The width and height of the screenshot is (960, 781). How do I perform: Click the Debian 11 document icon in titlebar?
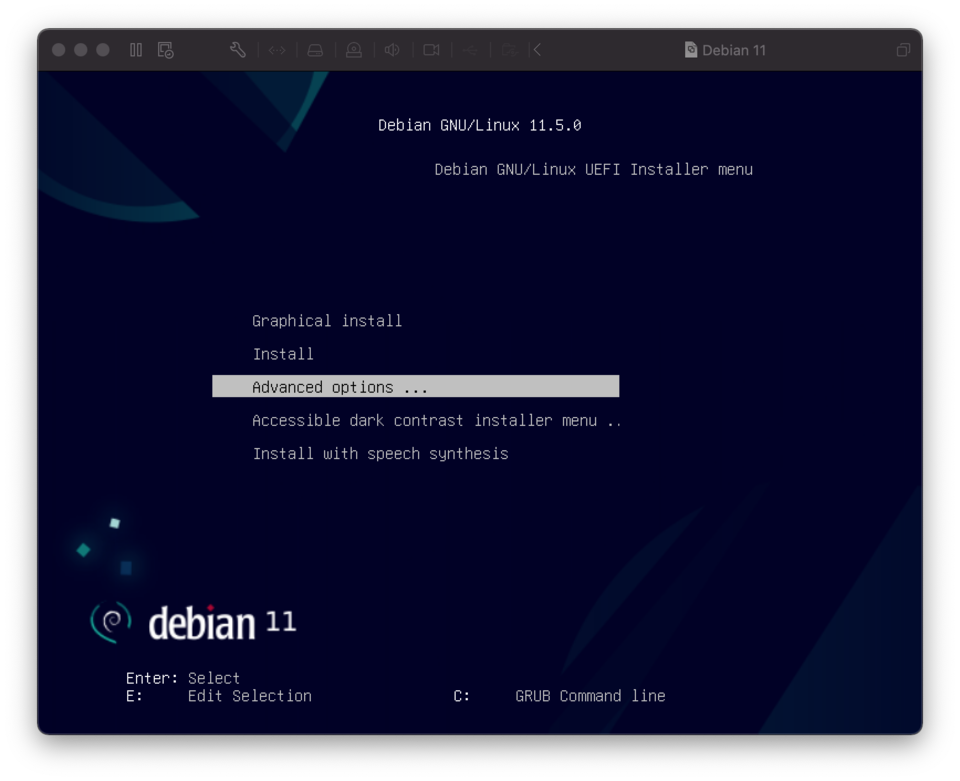pyautogui.click(x=689, y=48)
